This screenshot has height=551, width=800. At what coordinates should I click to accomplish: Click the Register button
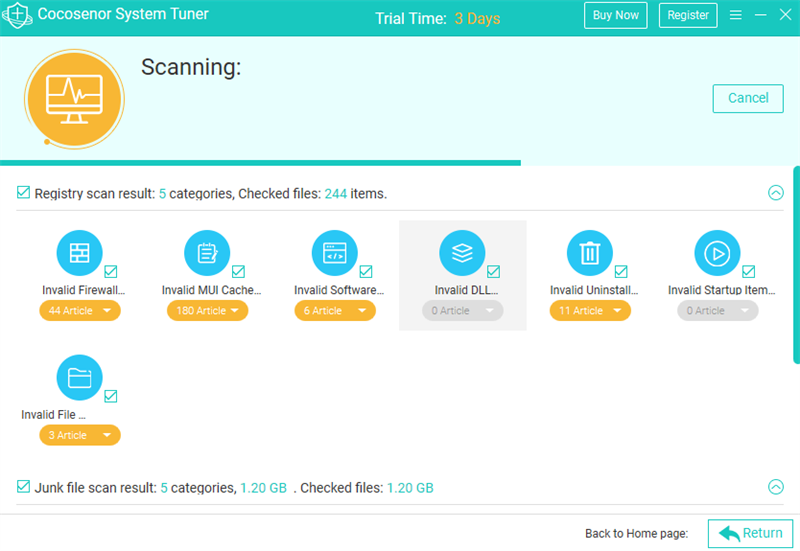(688, 15)
